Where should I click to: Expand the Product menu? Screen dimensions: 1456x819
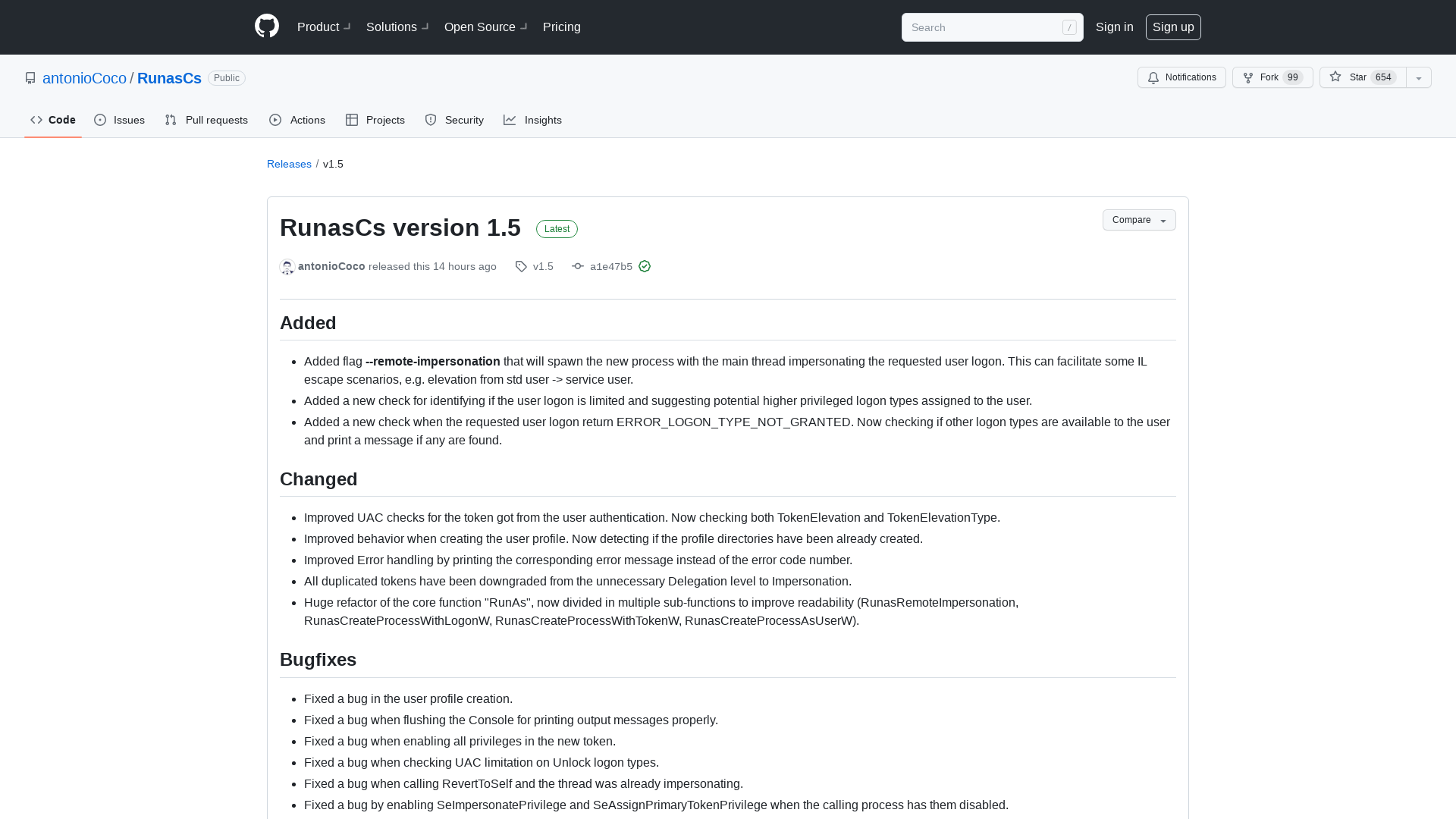point(324,27)
